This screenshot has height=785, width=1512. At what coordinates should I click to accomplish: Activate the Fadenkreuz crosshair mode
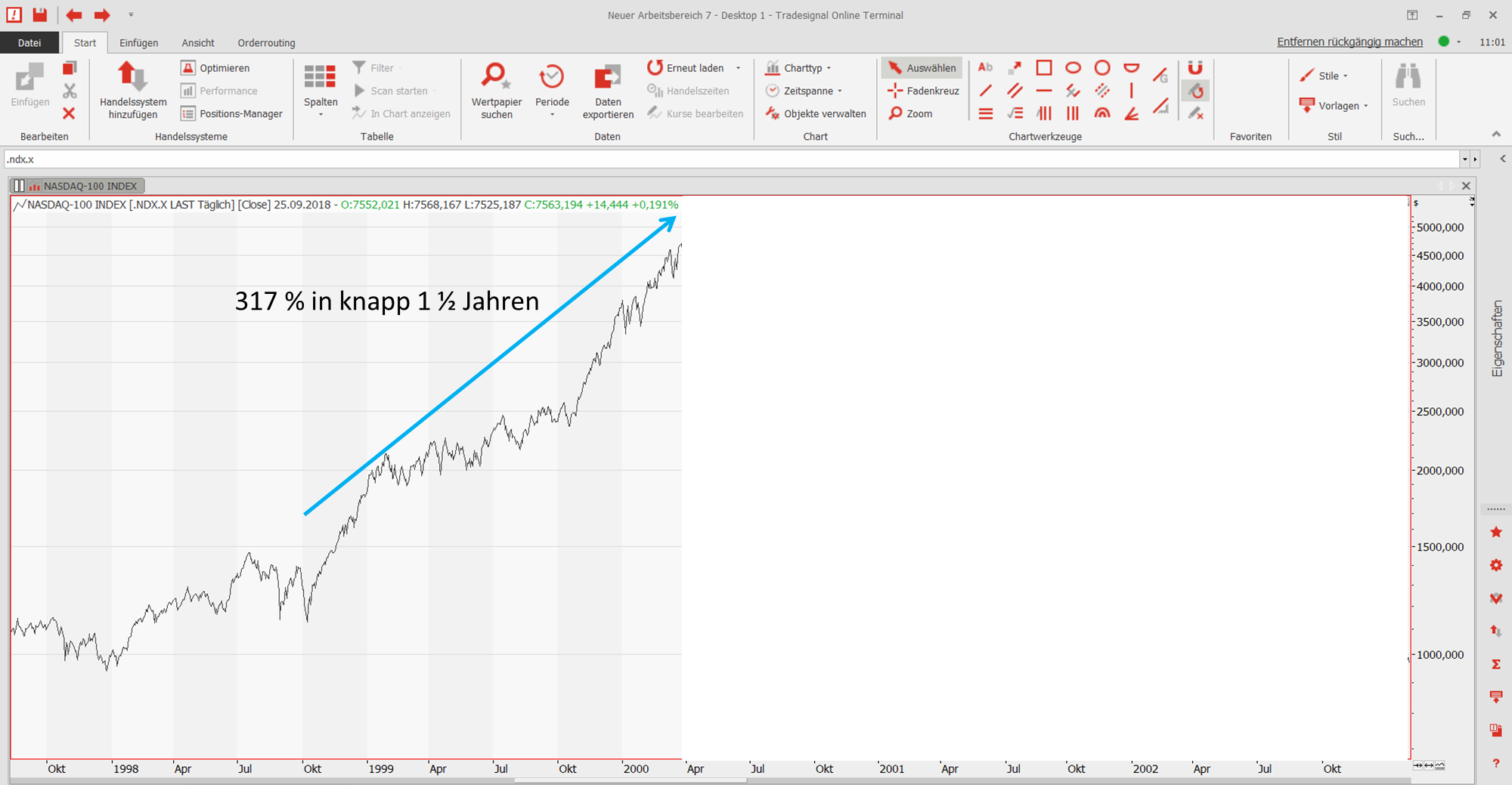(923, 91)
